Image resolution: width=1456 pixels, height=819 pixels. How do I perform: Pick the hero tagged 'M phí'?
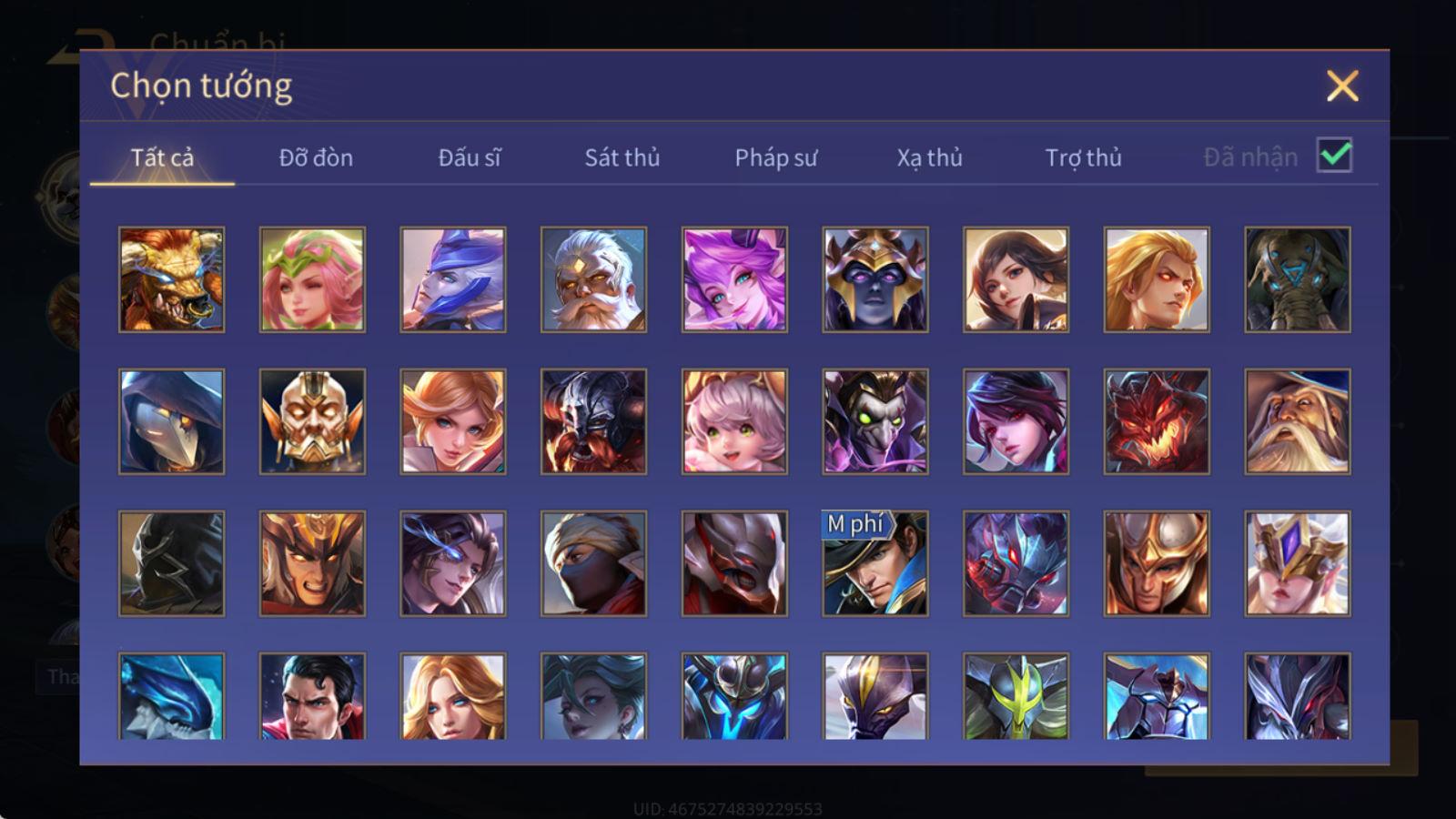(875, 563)
